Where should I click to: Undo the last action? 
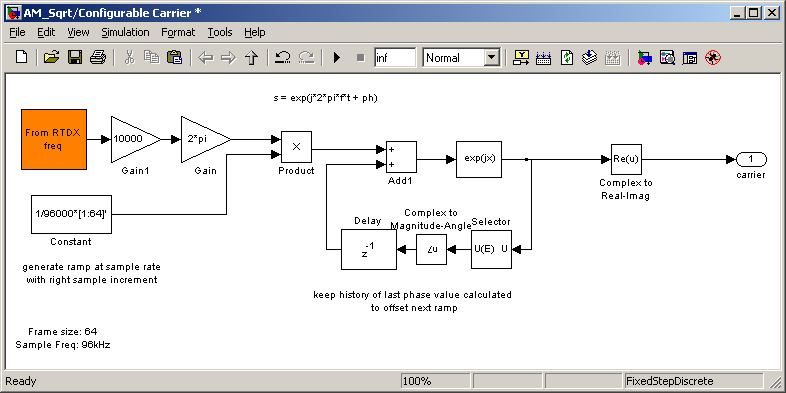pyautogui.click(x=283, y=58)
